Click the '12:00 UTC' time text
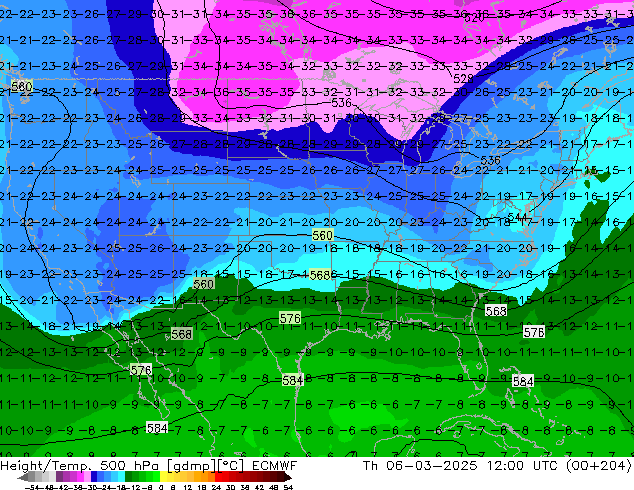The height and width of the screenshot is (490, 634). pyautogui.click(x=524, y=465)
